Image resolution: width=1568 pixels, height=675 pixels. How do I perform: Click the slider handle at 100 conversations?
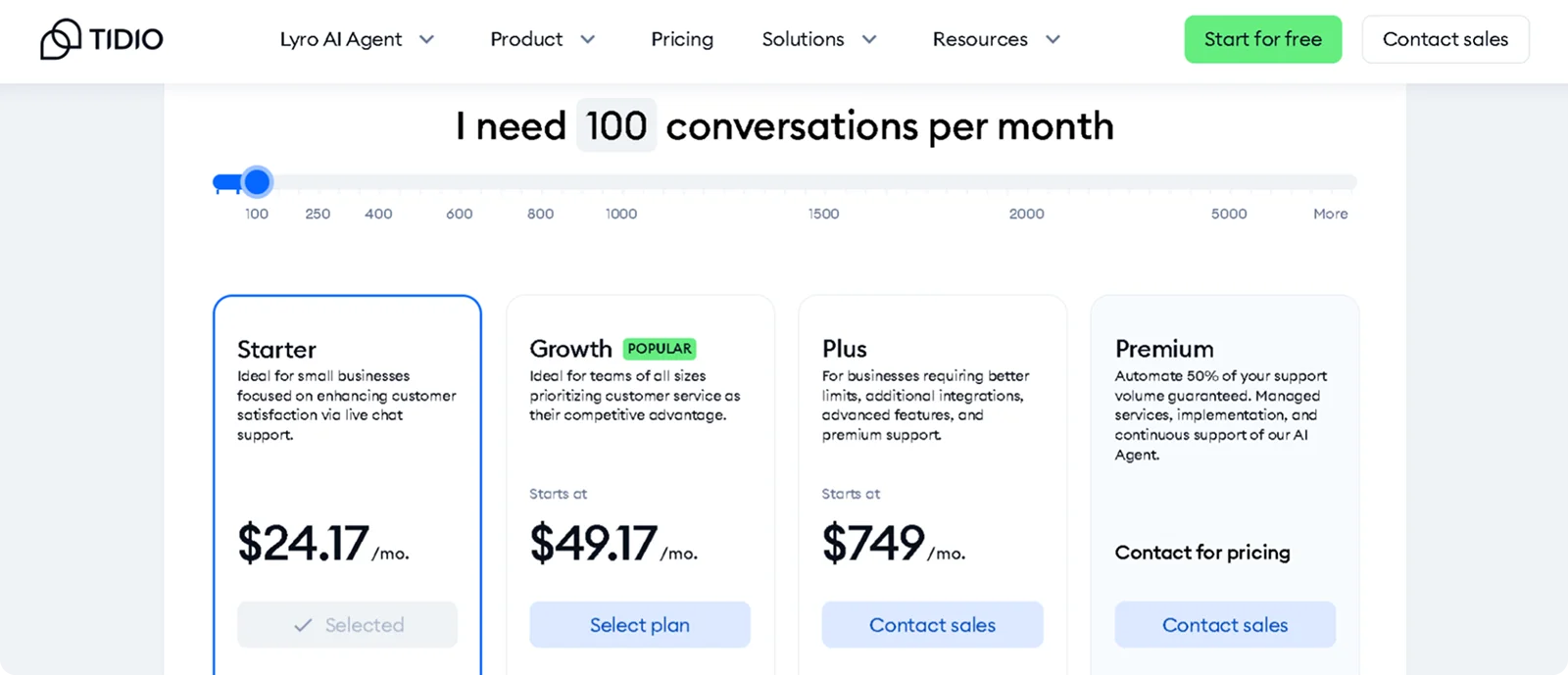[x=256, y=181]
